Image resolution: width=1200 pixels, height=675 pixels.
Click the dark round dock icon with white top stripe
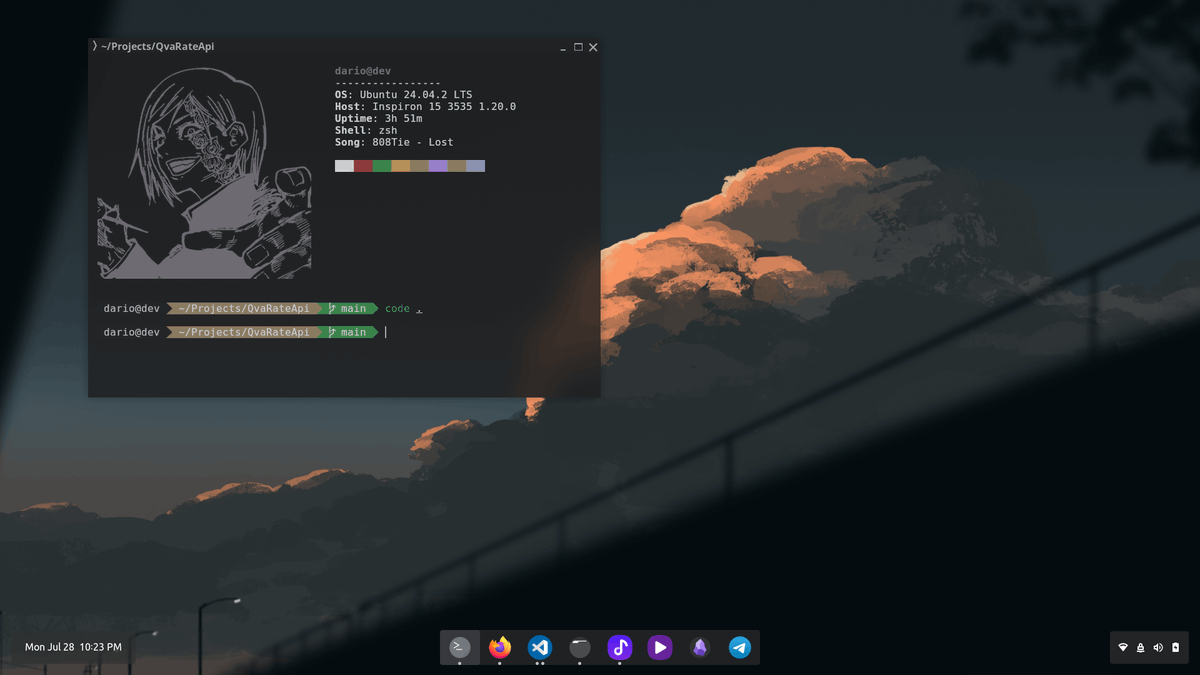point(580,647)
